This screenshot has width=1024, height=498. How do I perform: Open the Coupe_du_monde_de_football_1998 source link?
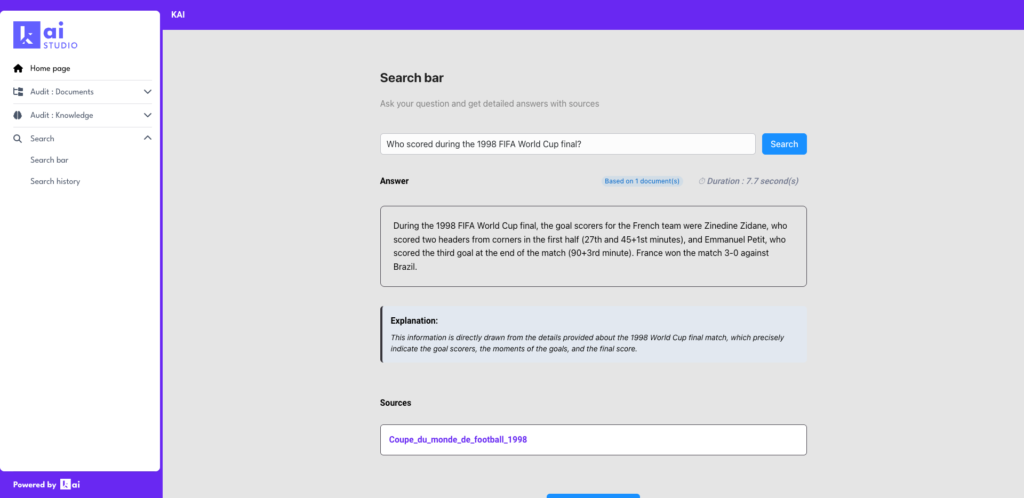pyautogui.click(x=458, y=439)
